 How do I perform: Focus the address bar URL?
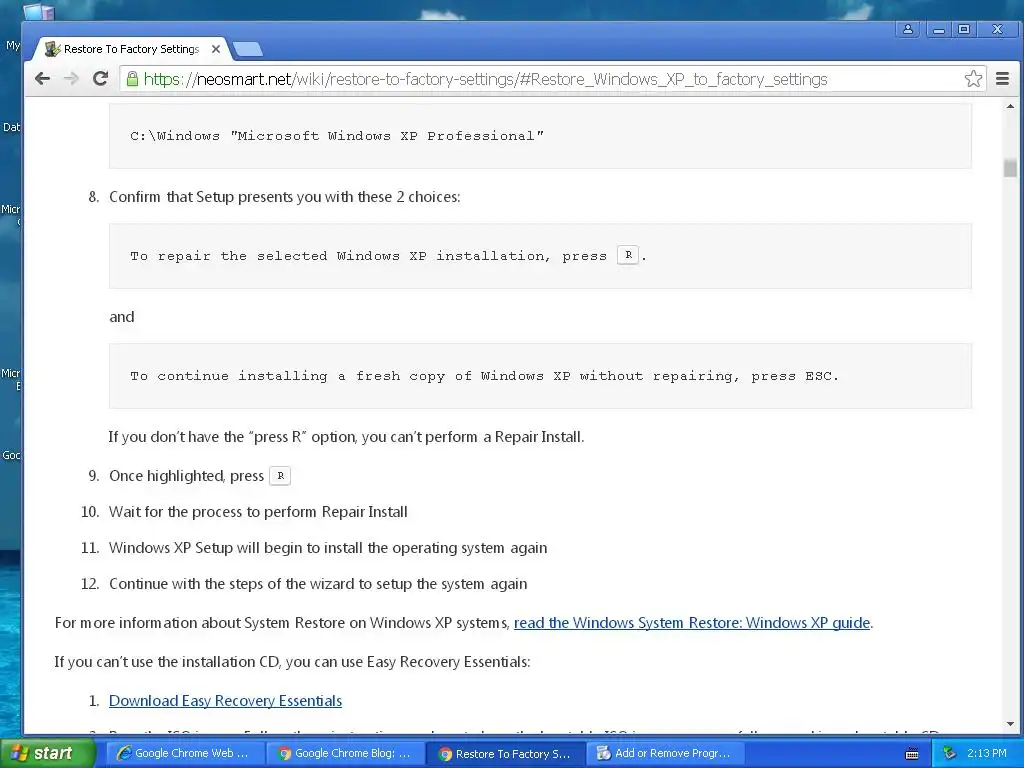[x=485, y=79]
